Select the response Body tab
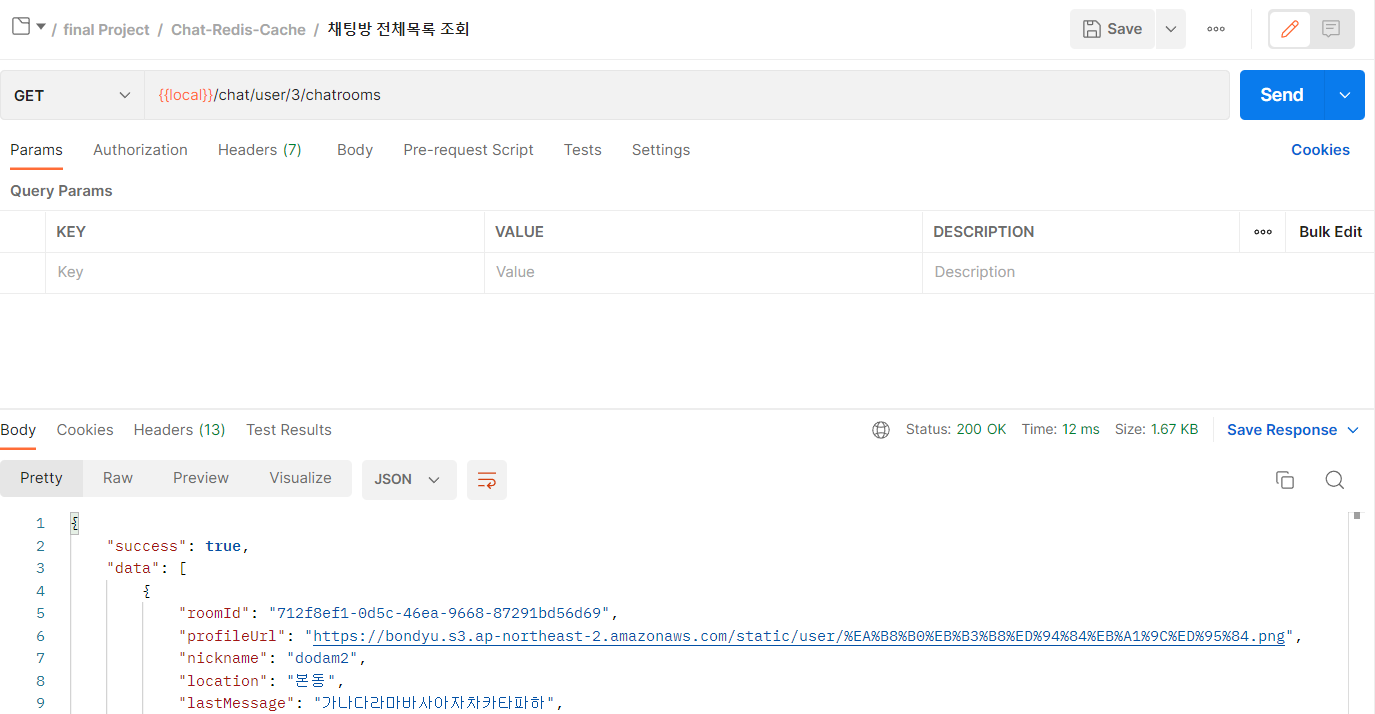Image resolution: width=1375 pixels, height=714 pixels. 18,430
